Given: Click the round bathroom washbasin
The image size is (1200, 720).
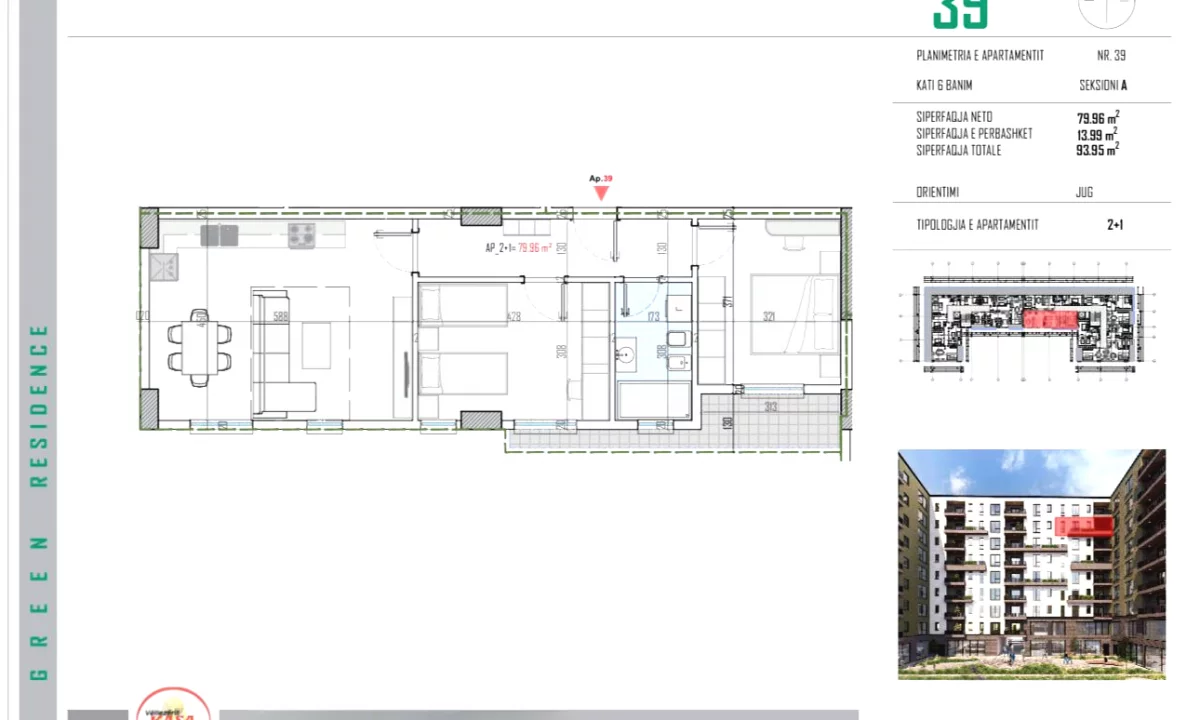Looking at the screenshot, I should tap(627, 352).
